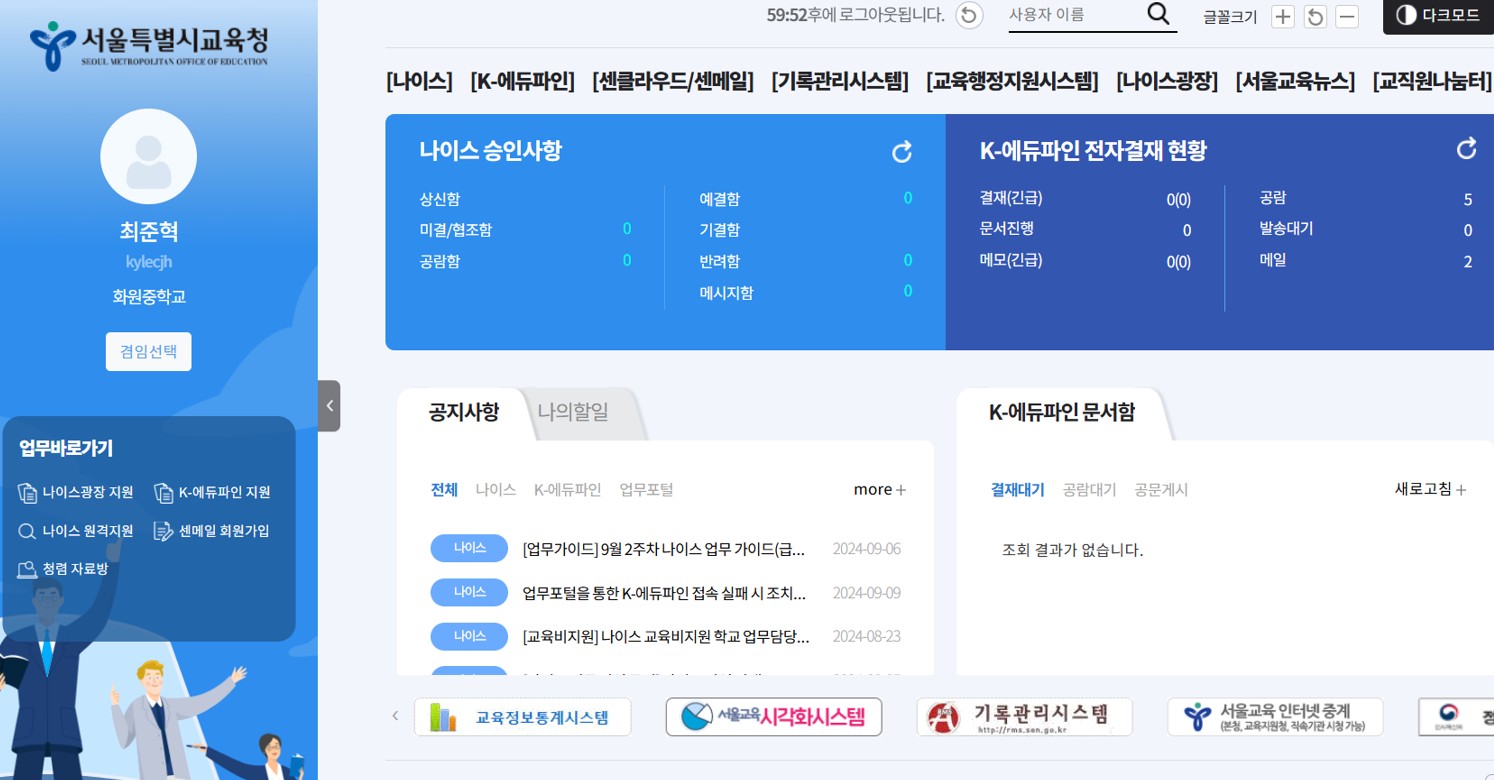Viewport: 1494px width, 780px height.
Task: Open 메모(긴급) in K-에듀파인 status
Action: click(x=1011, y=260)
